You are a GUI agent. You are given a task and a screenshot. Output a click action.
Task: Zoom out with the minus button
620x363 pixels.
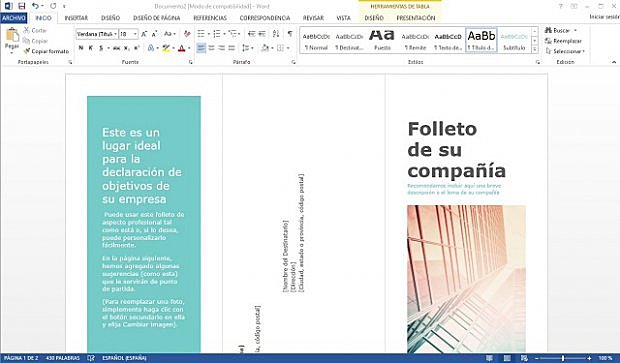(537, 358)
